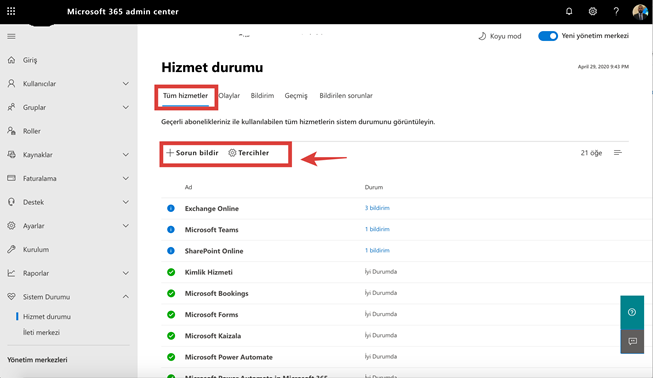The image size is (653, 378).
Task: Open the Microsoft Teams service row
Action: (395, 230)
